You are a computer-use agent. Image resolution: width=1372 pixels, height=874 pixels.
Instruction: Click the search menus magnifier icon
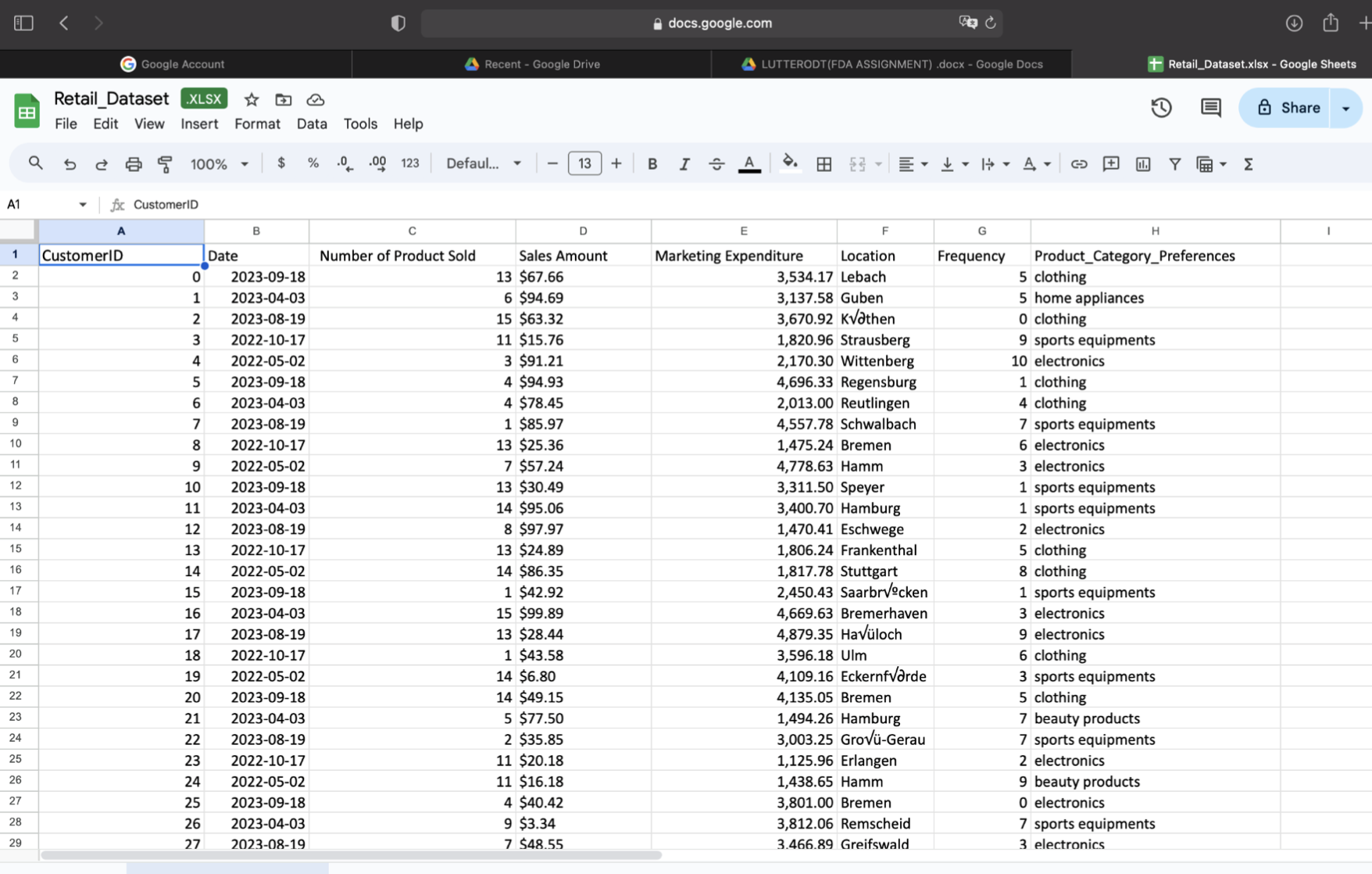tap(35, 163)
